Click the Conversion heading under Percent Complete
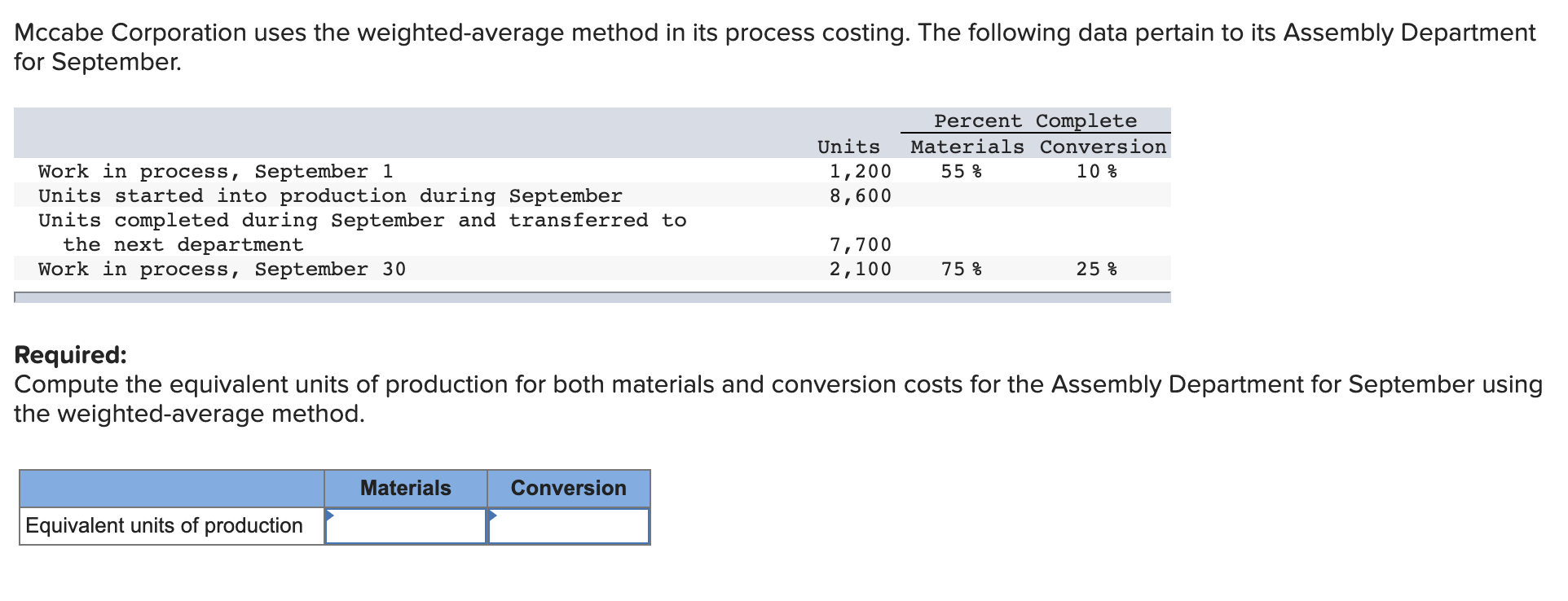The height and width of the screenshot is (601, 1568). pyautogui.click(x=1103, y=147)
